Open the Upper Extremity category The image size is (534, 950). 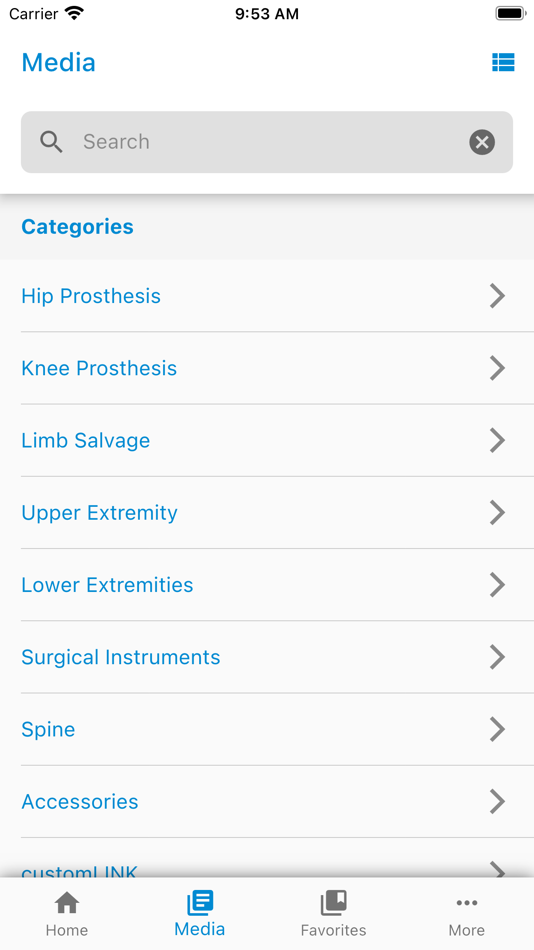tap(267, 513)
